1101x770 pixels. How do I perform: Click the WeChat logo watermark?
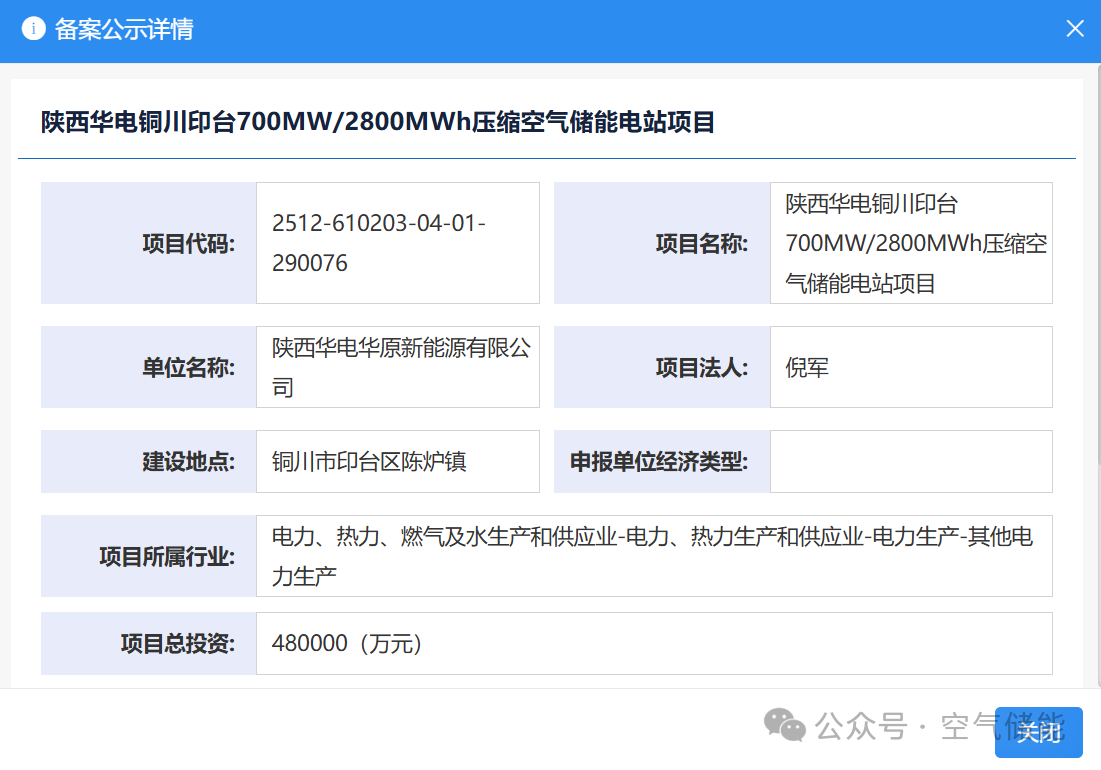(785, 726)
